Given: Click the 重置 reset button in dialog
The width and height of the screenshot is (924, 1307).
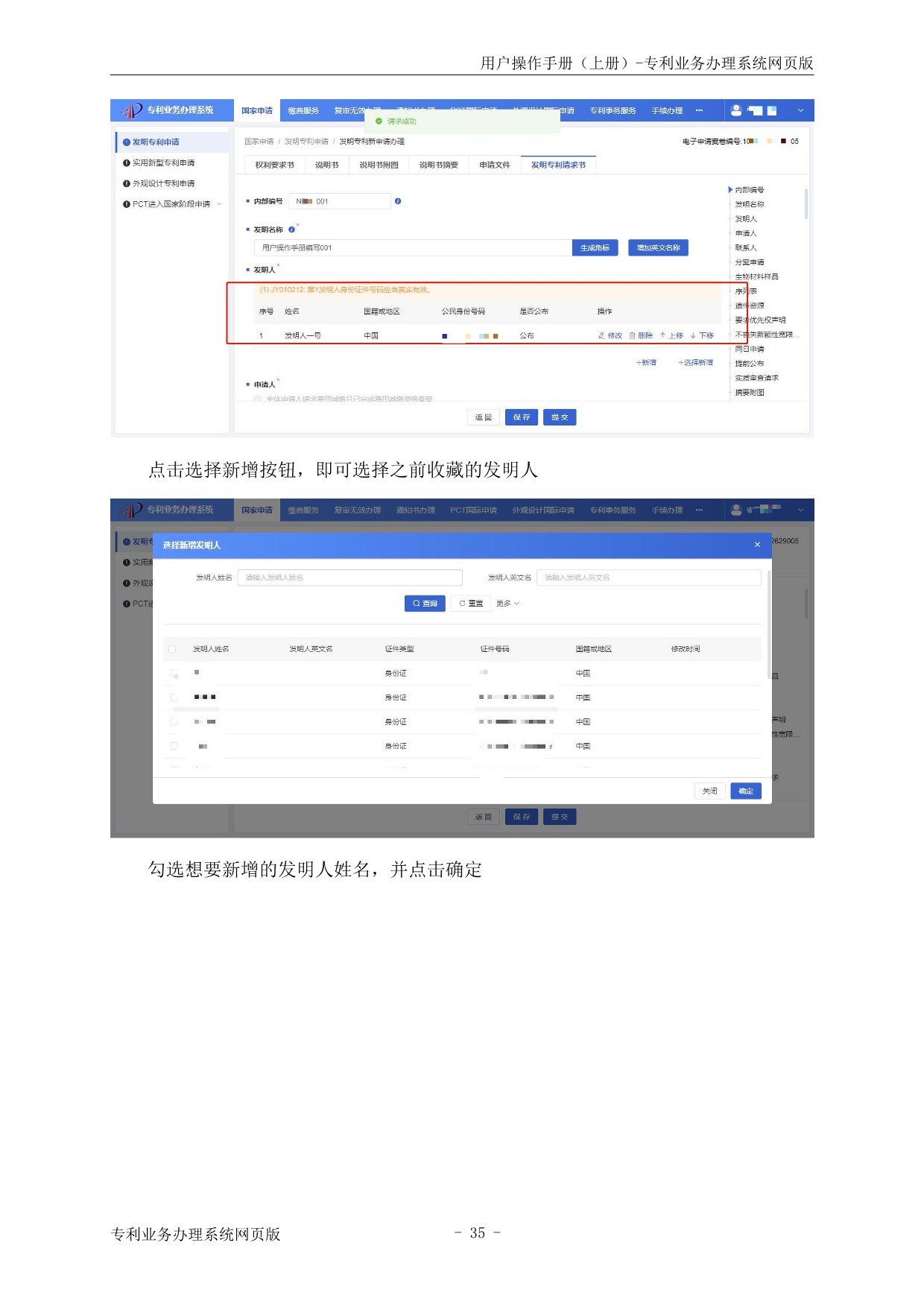Looking at the screenshot, I should click(470, 604).
